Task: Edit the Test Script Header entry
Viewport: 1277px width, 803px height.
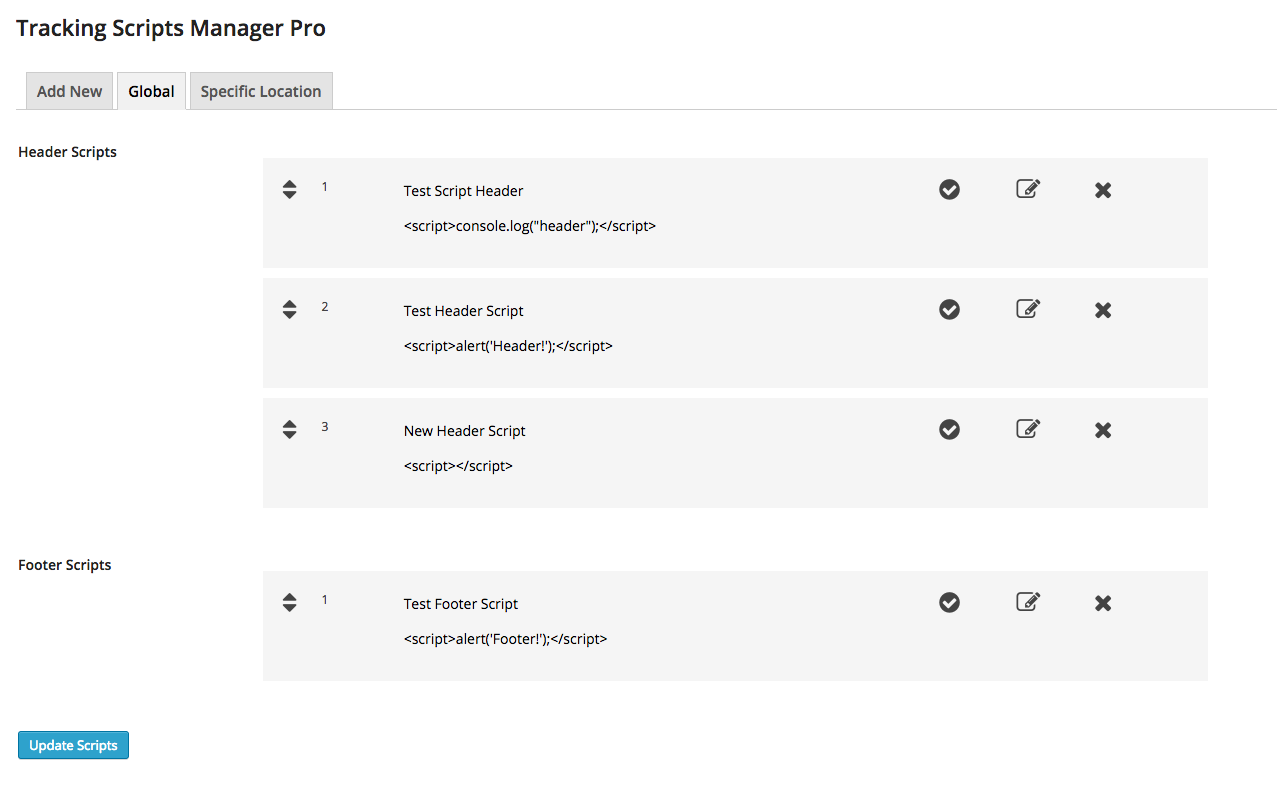Action: point(1028,189)
